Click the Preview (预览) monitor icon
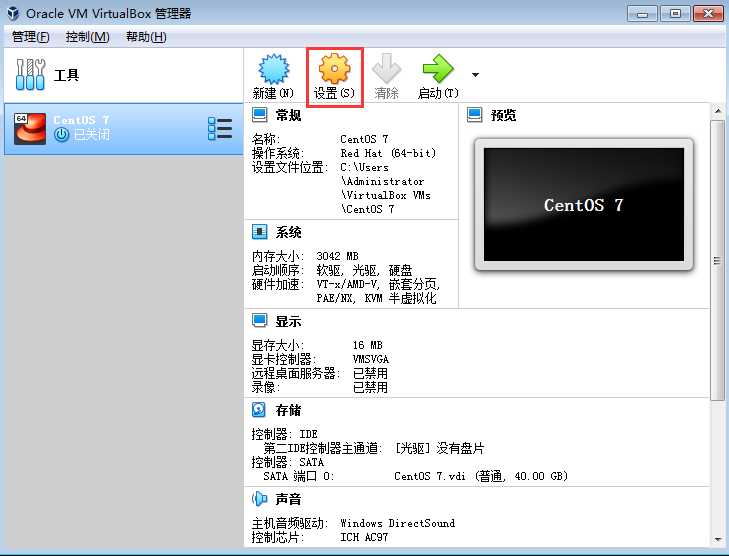This screenshot has width=729, height=556. click(474, 115)
